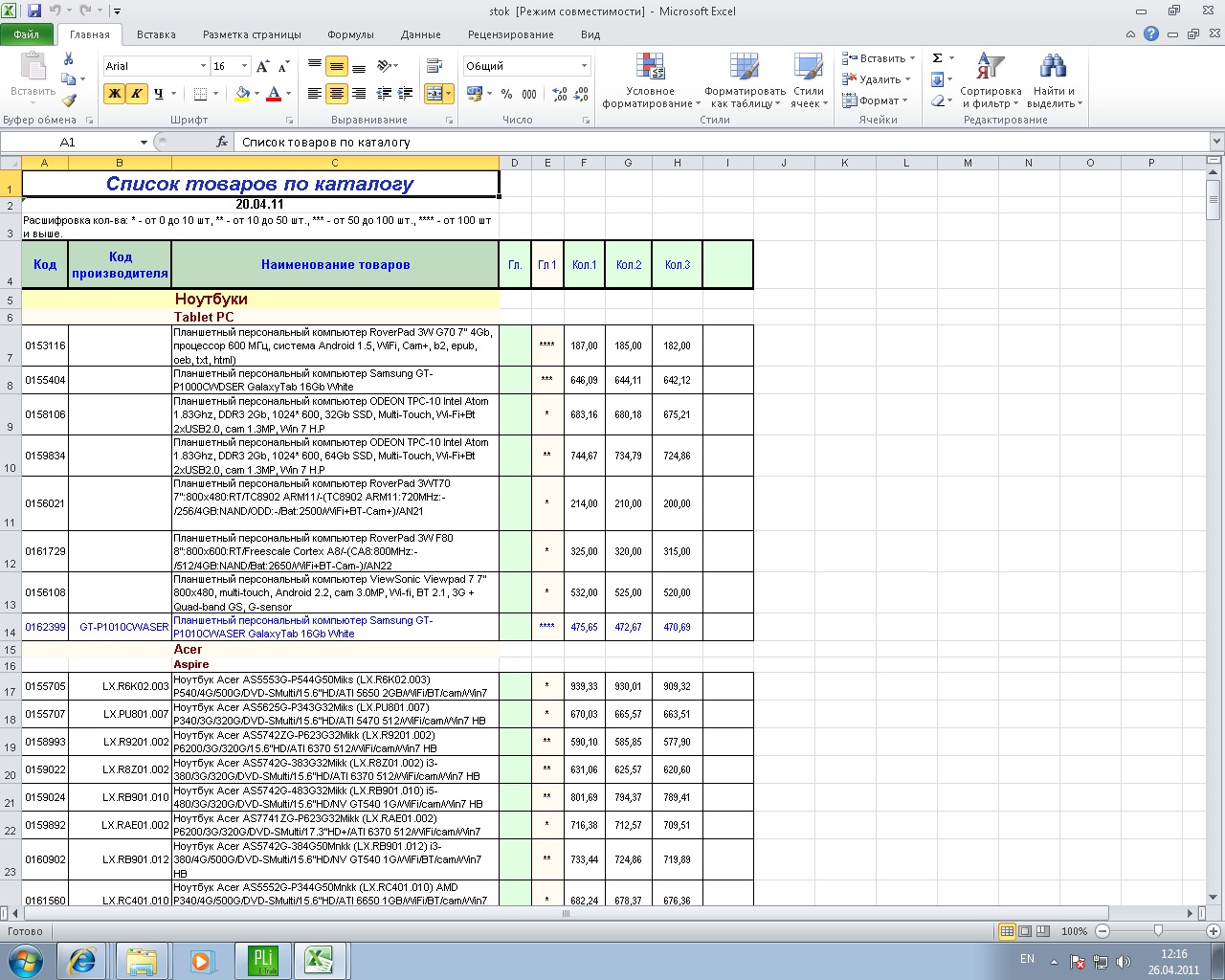Minimize the ribbon with the caret

click(1132, 34)
